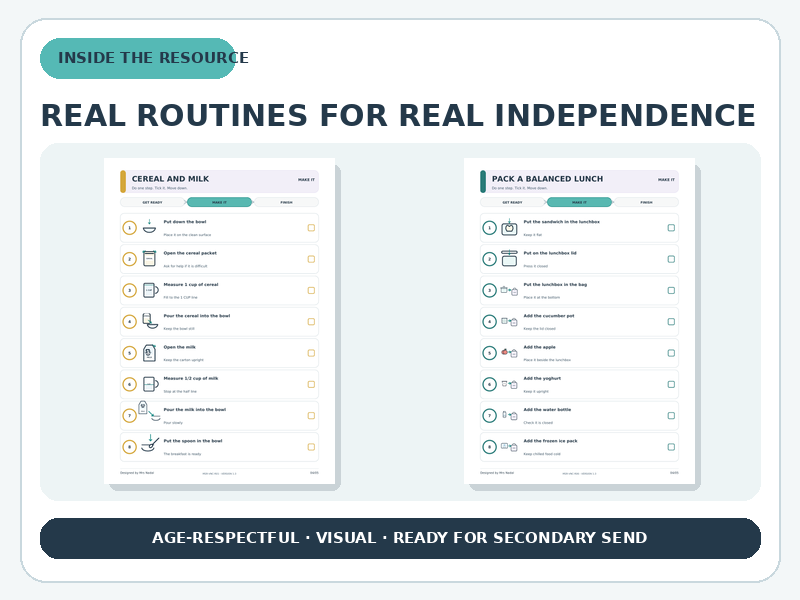The height and width of the screenshot is (600, 800).
Task: Select the cucumber pot icon
Action: [x=509, y=322]
